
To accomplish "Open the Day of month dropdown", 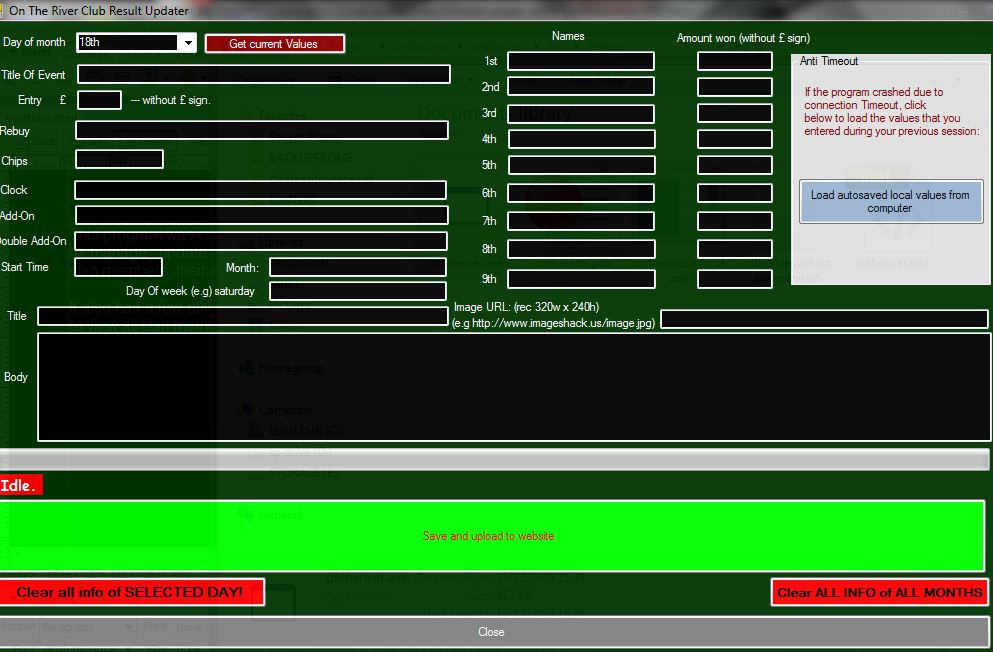I will (188, 43).
